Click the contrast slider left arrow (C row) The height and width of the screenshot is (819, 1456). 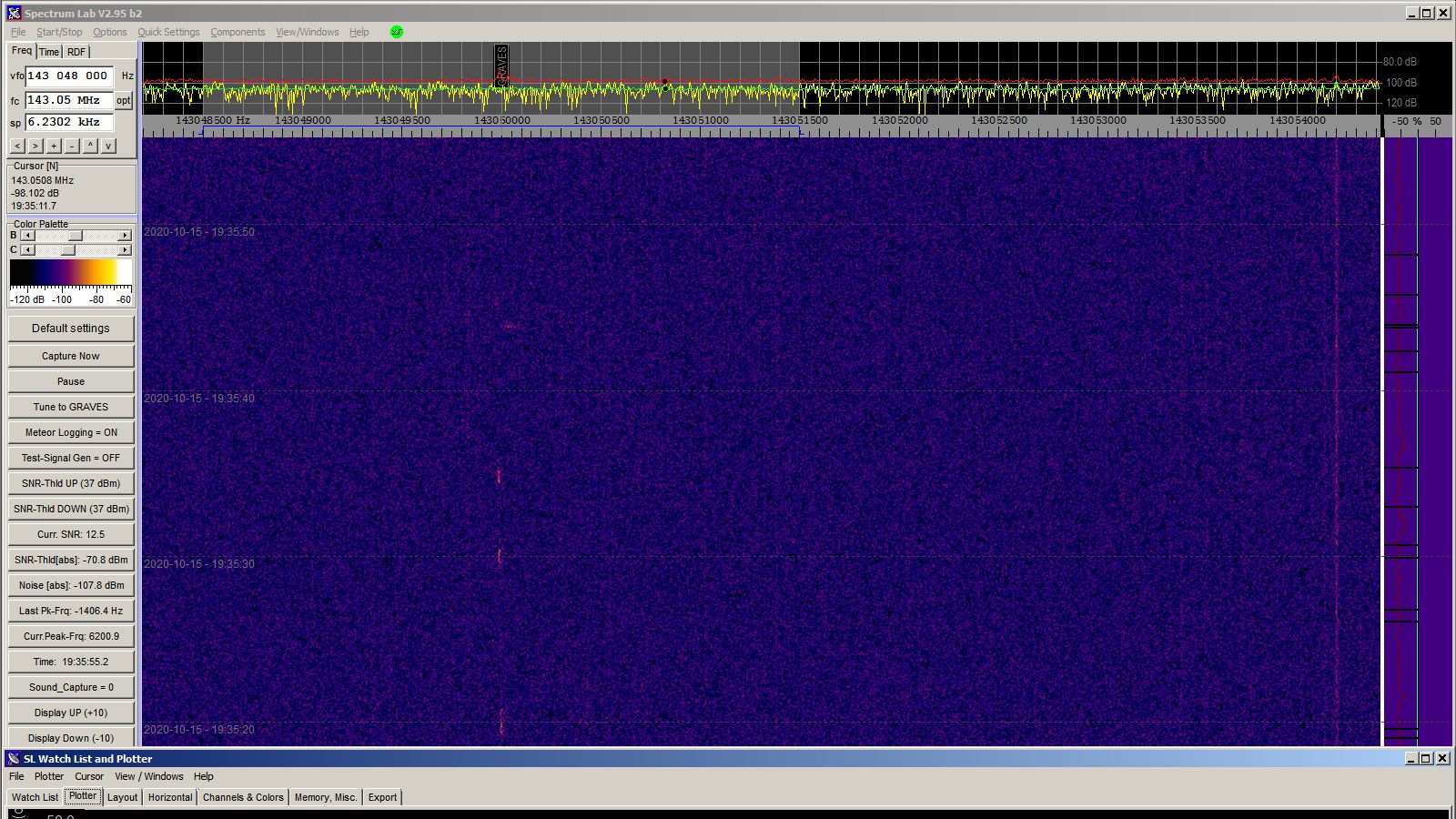pyautogui.click(x=27, y=250)
